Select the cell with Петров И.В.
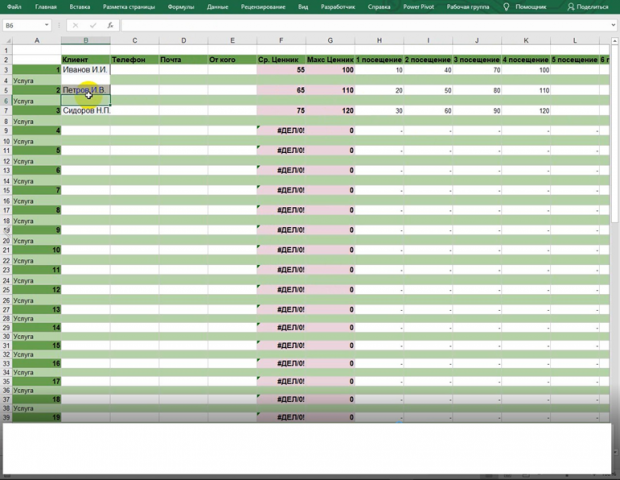The height and width of the screenshot is (480, 620). (x=86, y=91)
